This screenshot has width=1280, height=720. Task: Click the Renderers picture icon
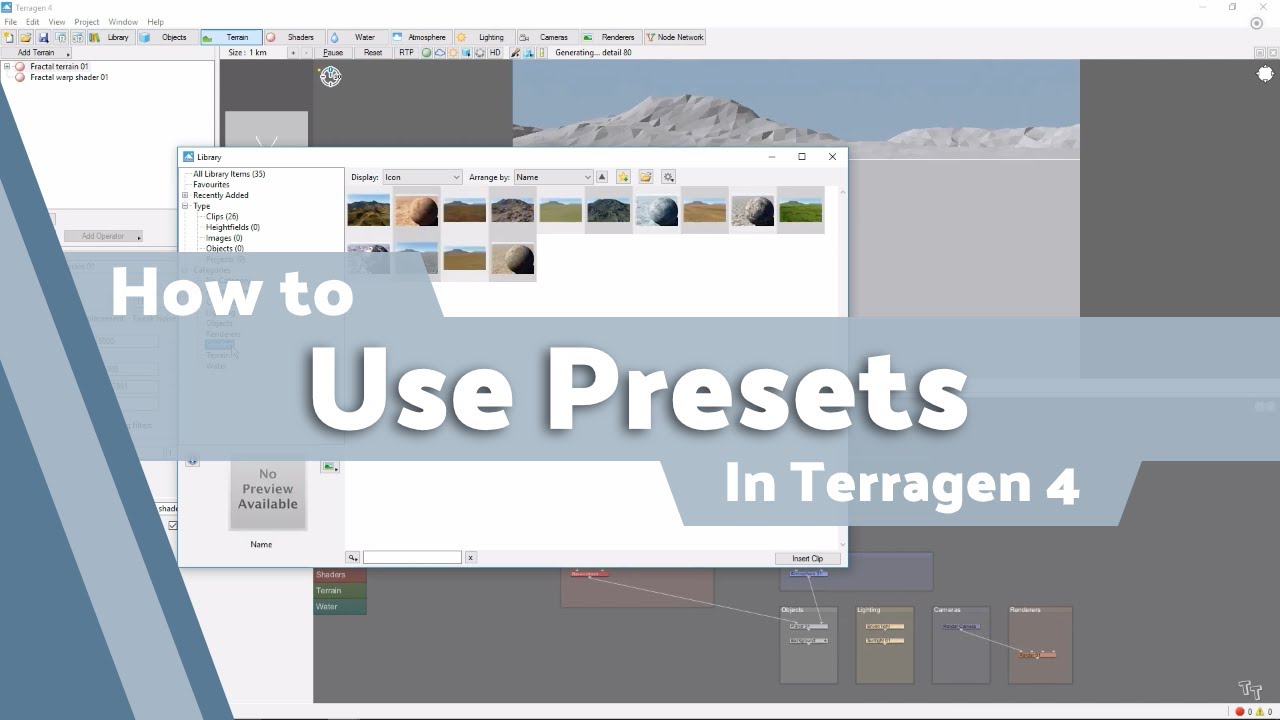pos(587,37)
